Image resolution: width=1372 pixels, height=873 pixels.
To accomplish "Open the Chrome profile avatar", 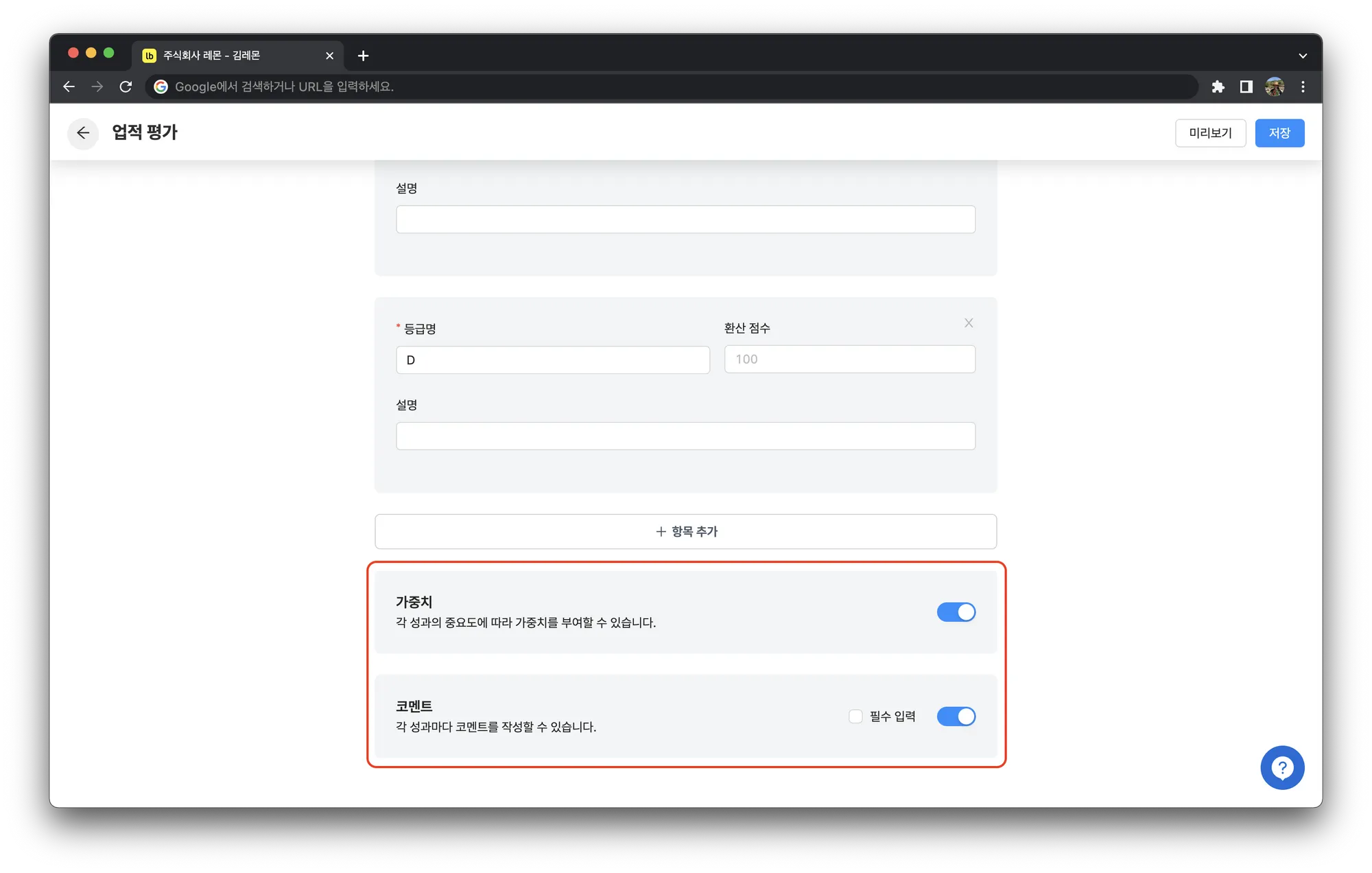I will coord(1275,86).
